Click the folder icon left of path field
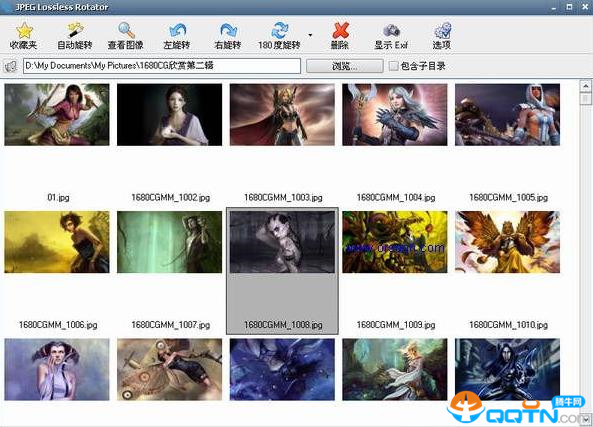The width and height of the screenshot is (593, 427). pyautogui.click(x=11, y=66)
